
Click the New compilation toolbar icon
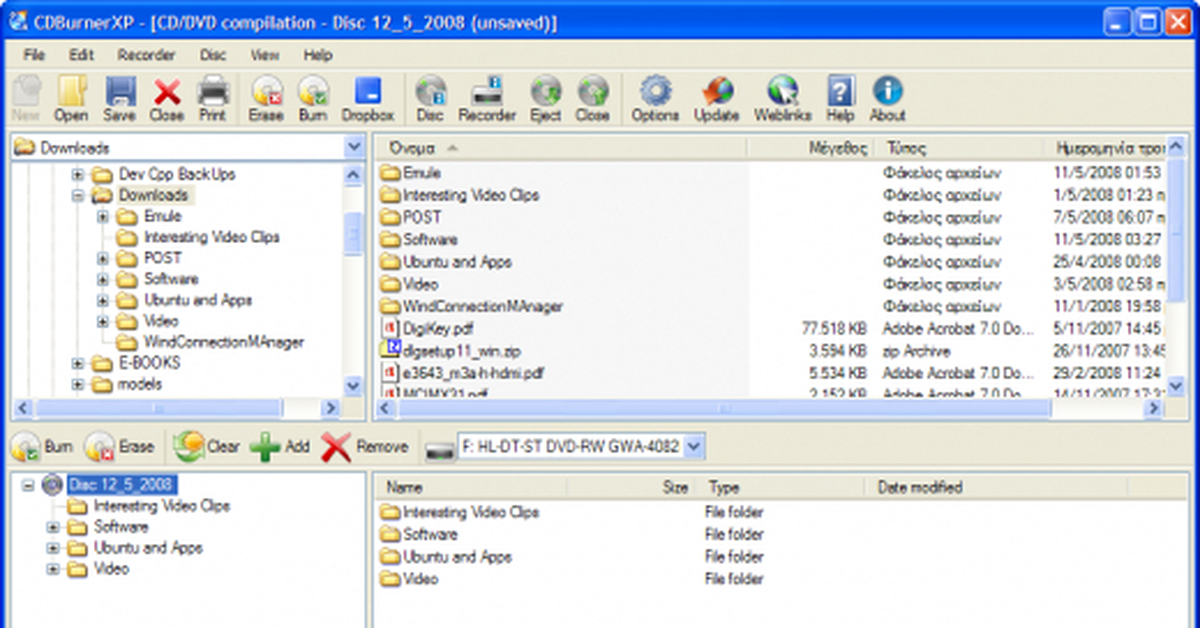click(x=25, y=99)
